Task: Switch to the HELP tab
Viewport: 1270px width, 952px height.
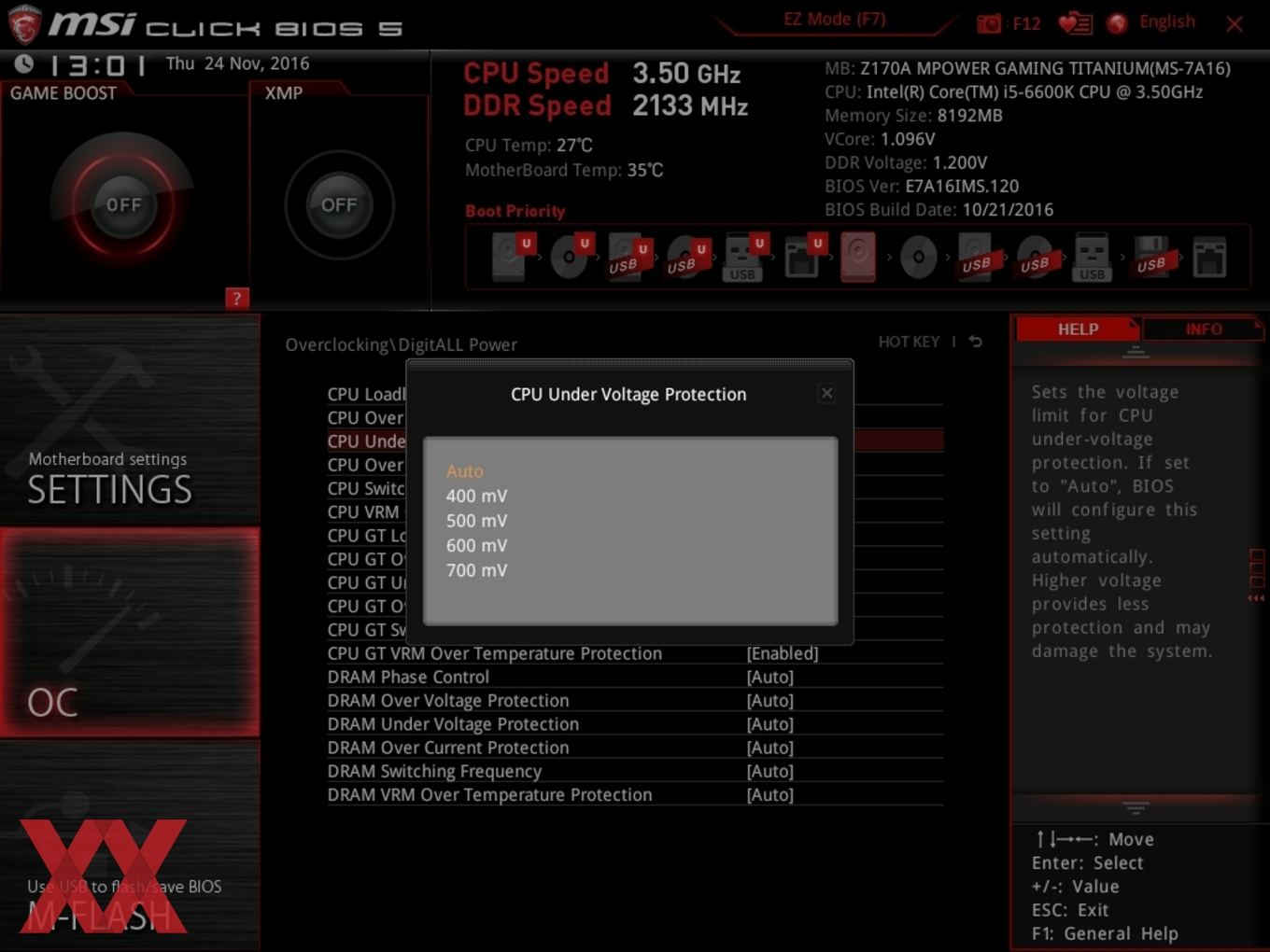Action: [1078, 329]
